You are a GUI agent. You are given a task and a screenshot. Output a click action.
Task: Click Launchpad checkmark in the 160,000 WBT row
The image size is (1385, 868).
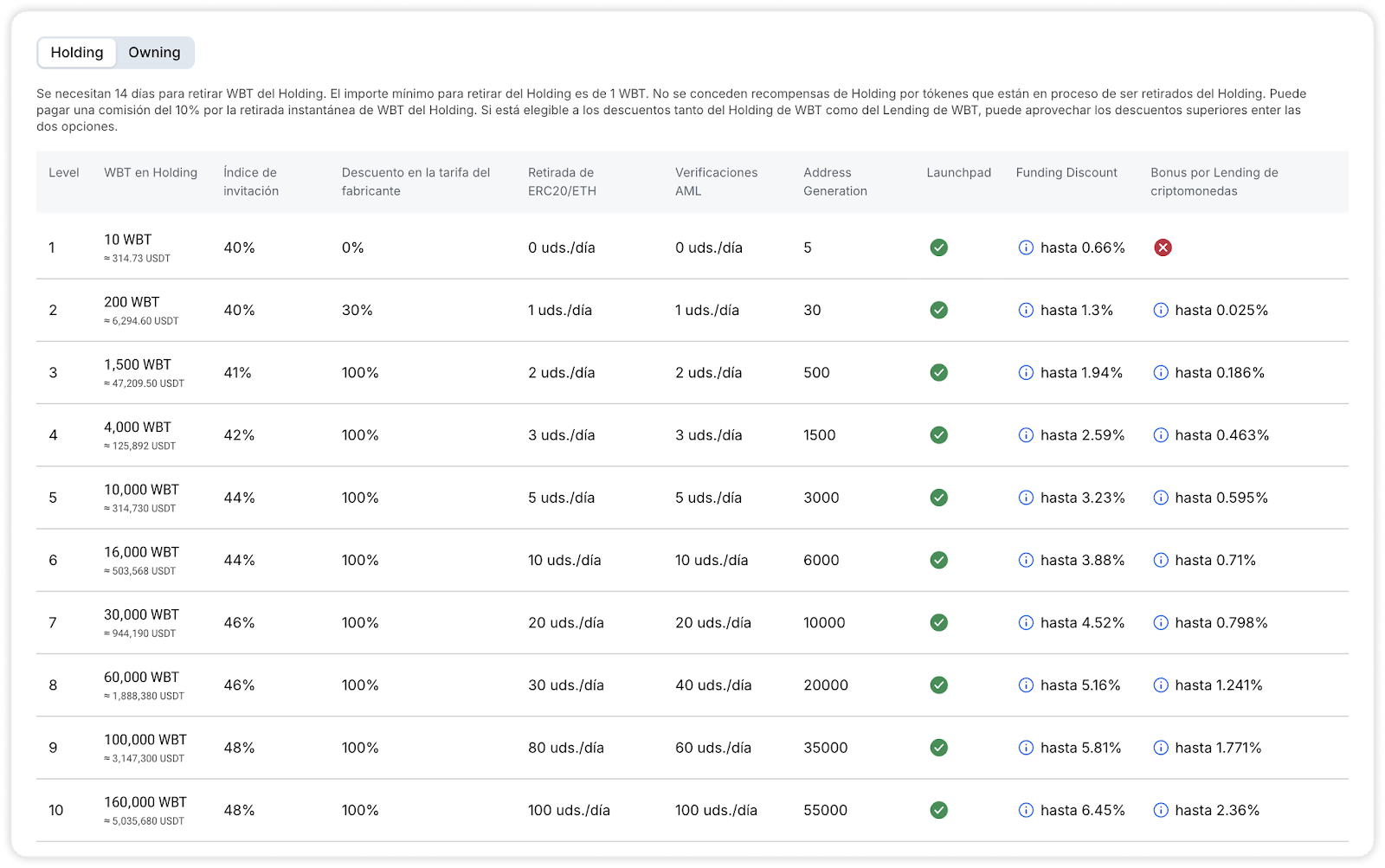click(938, 811)
